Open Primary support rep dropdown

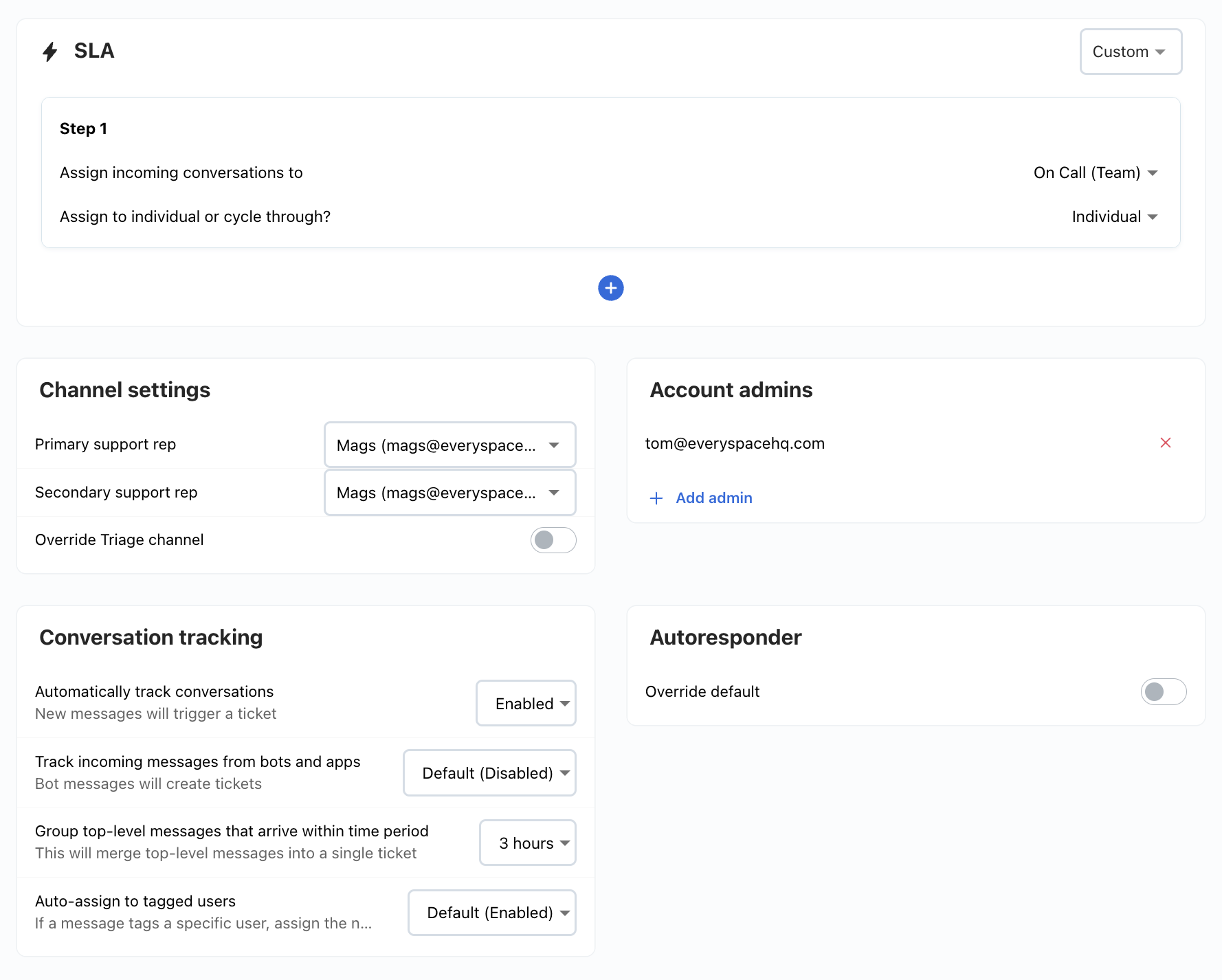point(449,445)
